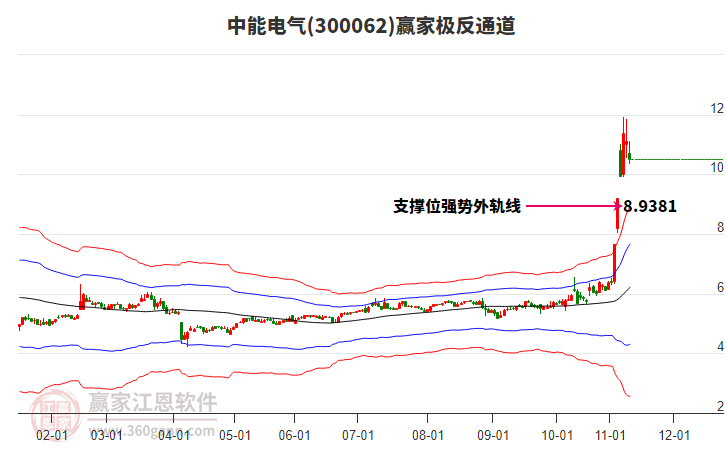
Task: Select the 02-01 date axis label
Action: (x=52, y=436)
